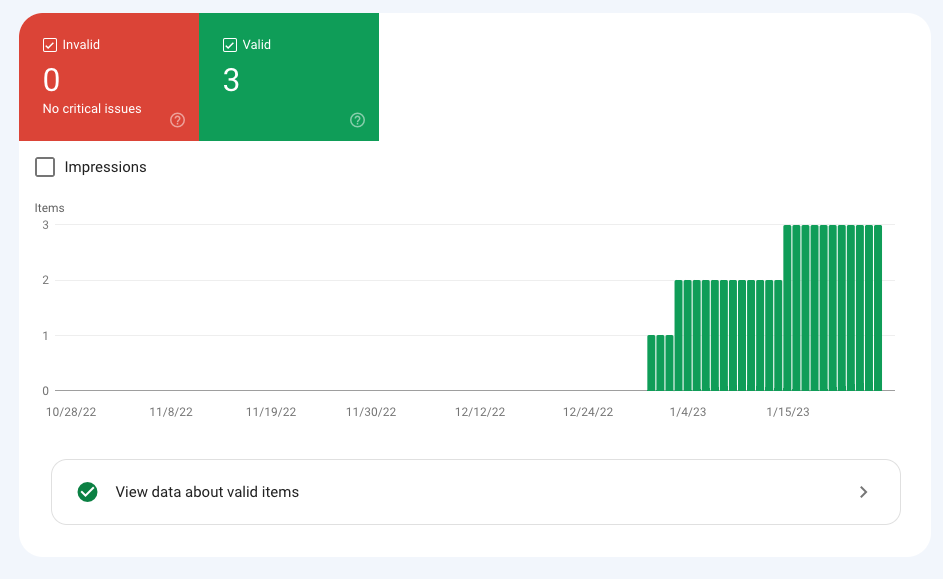Enable the Impressions checkbox
The image size is (943, 579).
point(45,167)
